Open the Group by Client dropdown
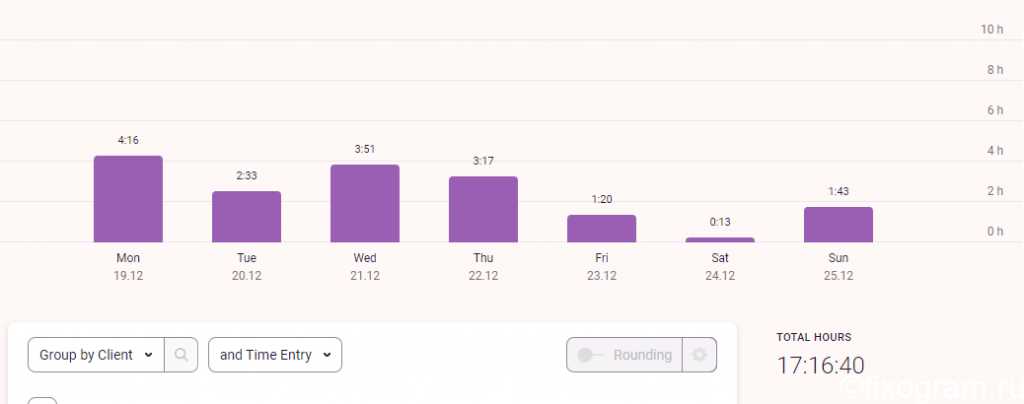 (x=96, y=355)
